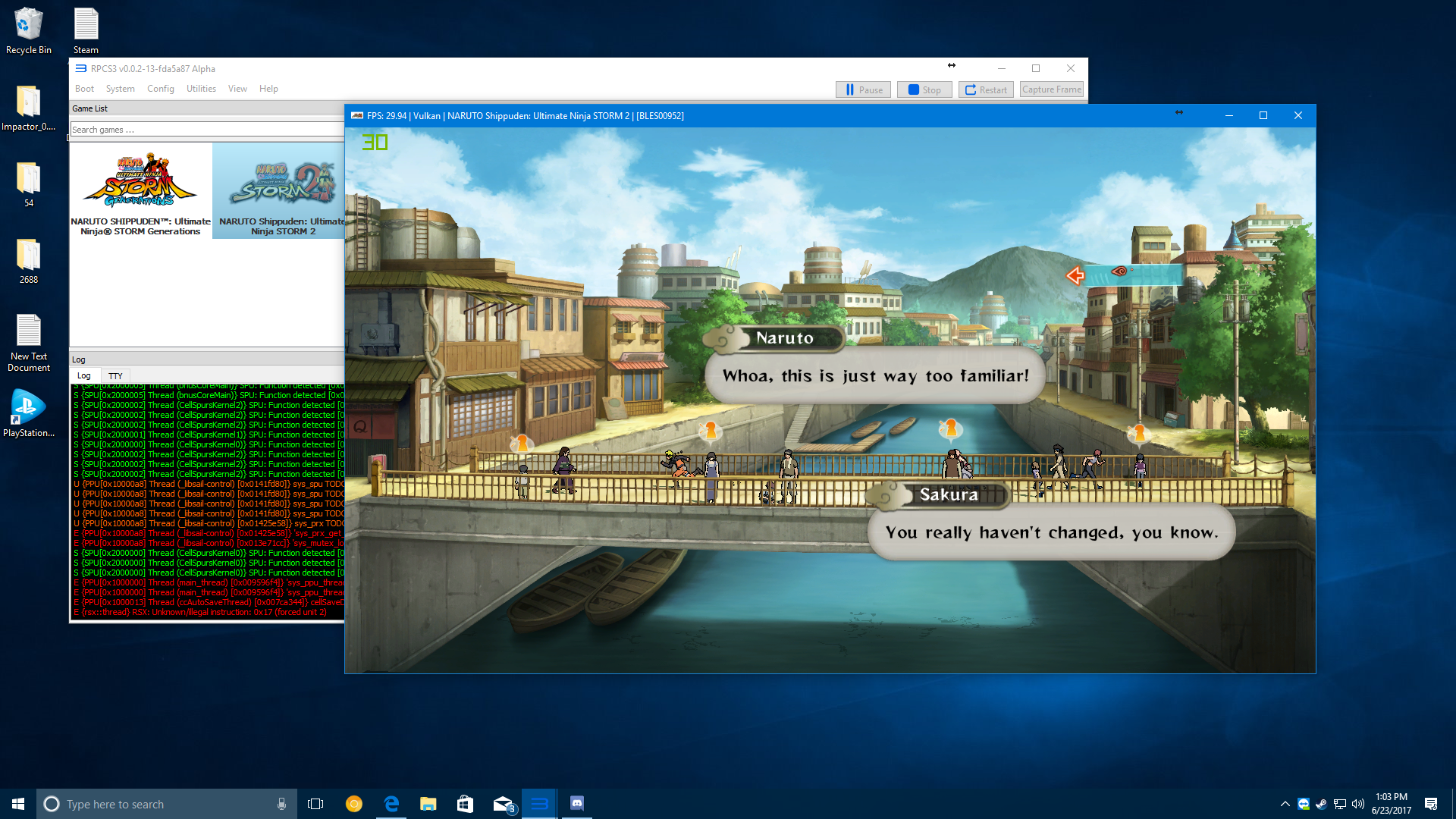
Task: Open the Utilities menu
Action: [x=201, y=89]
